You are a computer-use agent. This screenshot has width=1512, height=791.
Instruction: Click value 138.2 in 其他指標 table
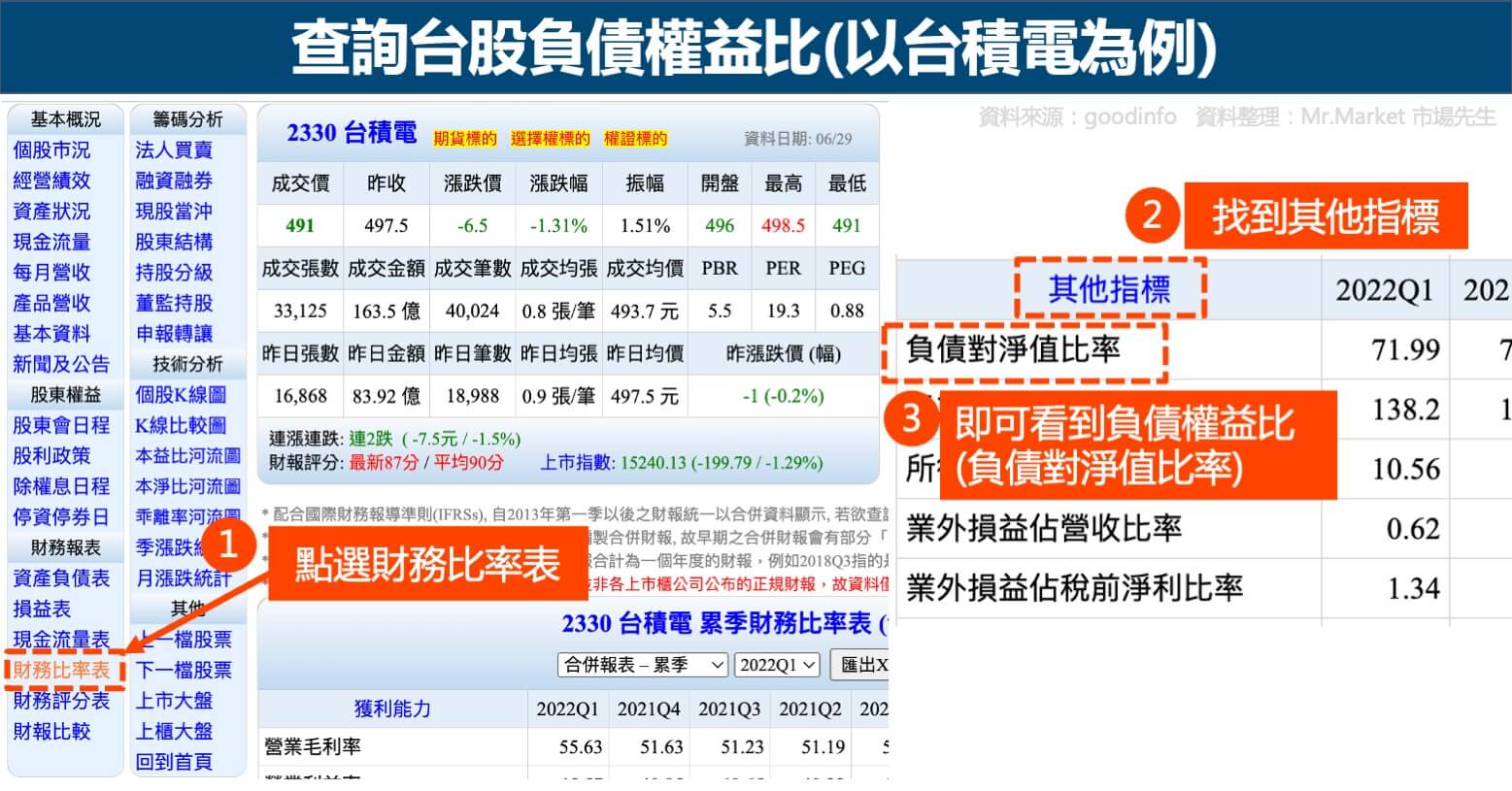click(x=1405, y=410)
